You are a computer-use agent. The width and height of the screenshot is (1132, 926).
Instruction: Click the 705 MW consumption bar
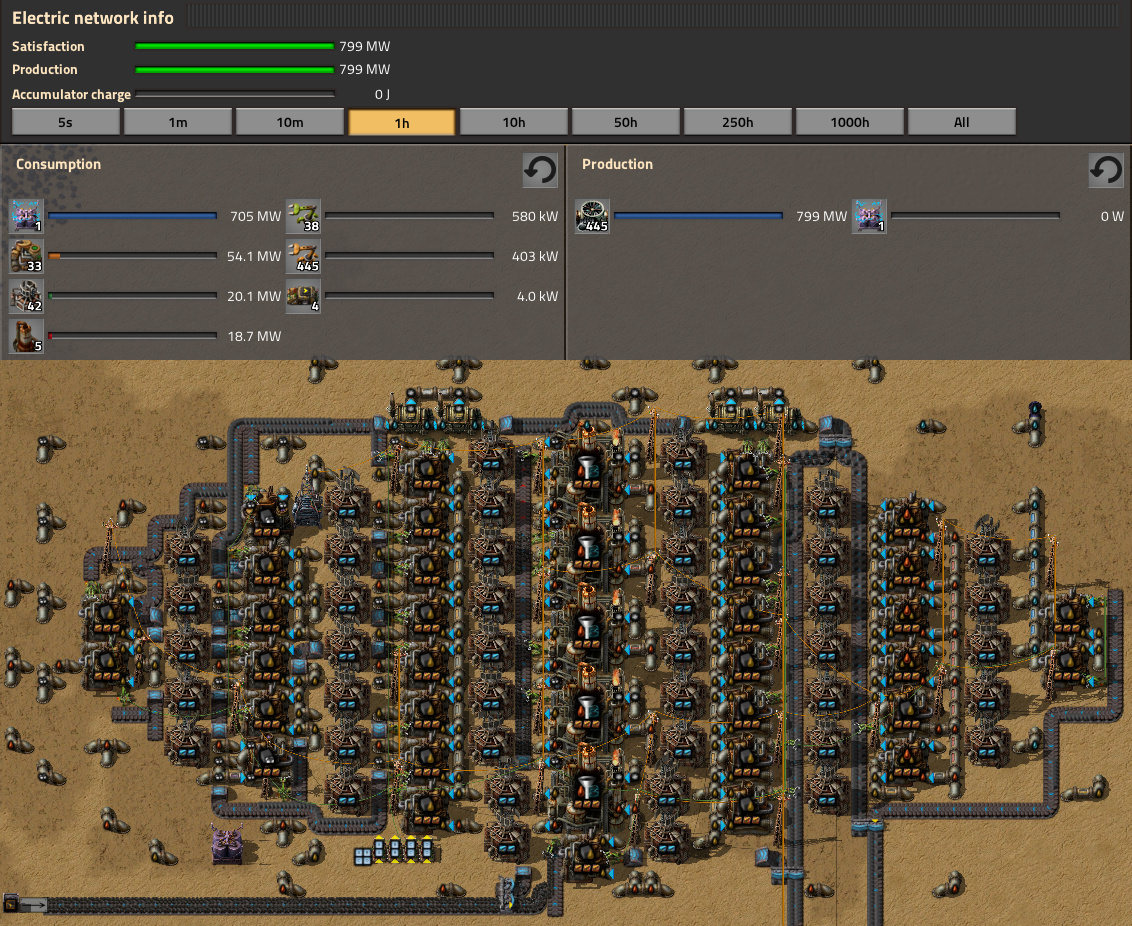click(x=133, y=216)
